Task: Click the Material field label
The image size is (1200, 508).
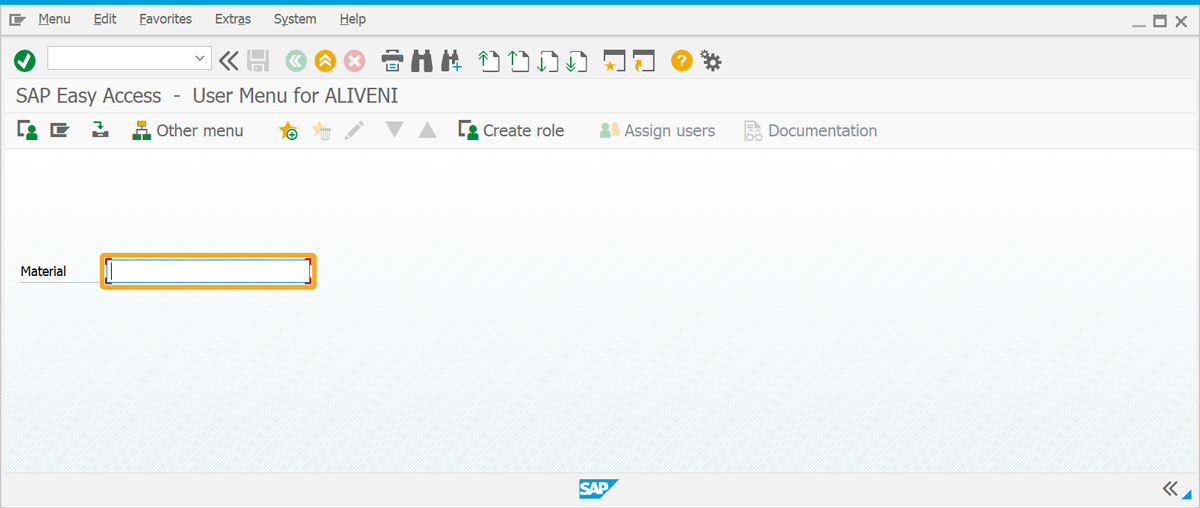Action: [43, 271]
